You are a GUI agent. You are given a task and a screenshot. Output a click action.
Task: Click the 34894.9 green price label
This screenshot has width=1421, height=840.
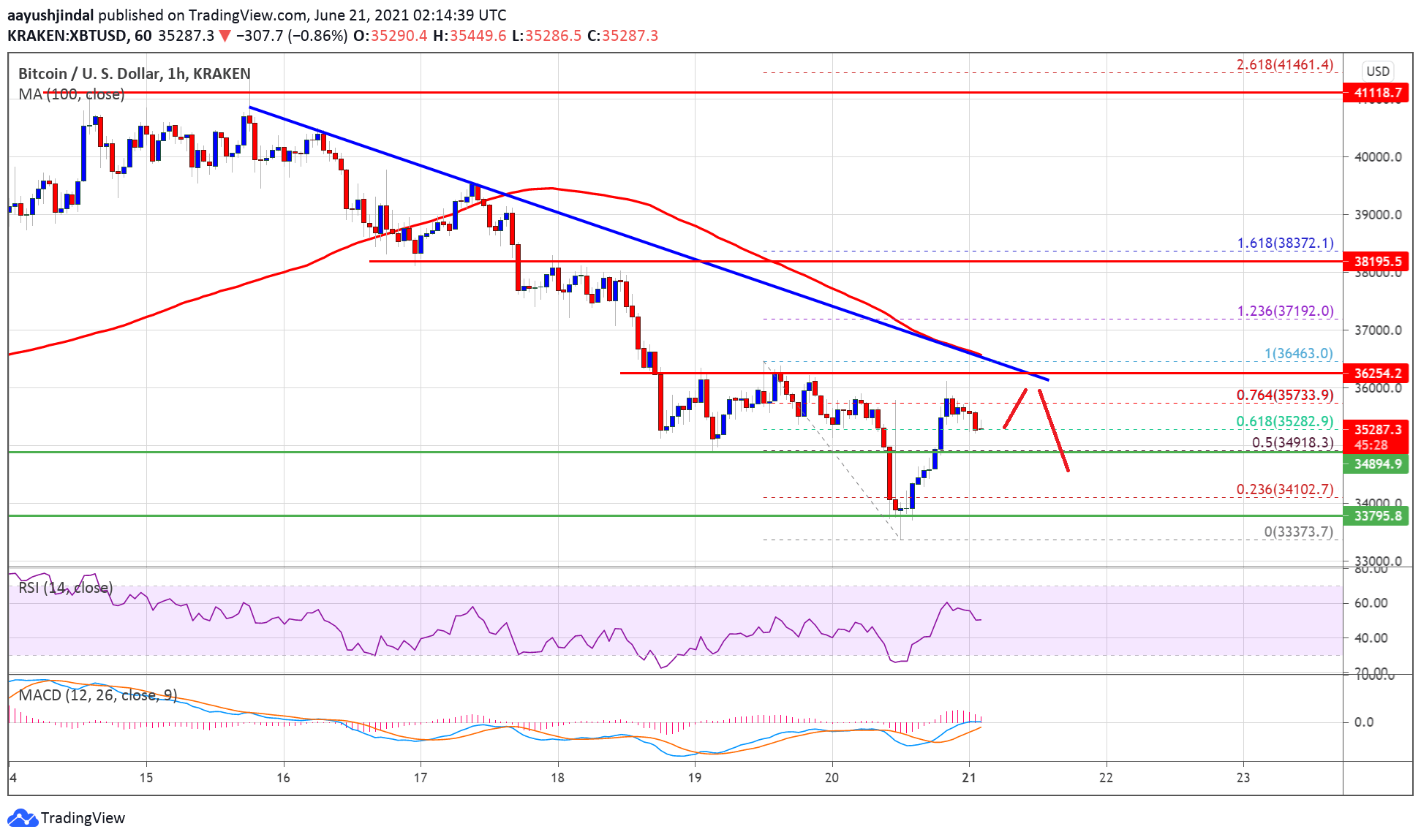(x=1376, y=463)
